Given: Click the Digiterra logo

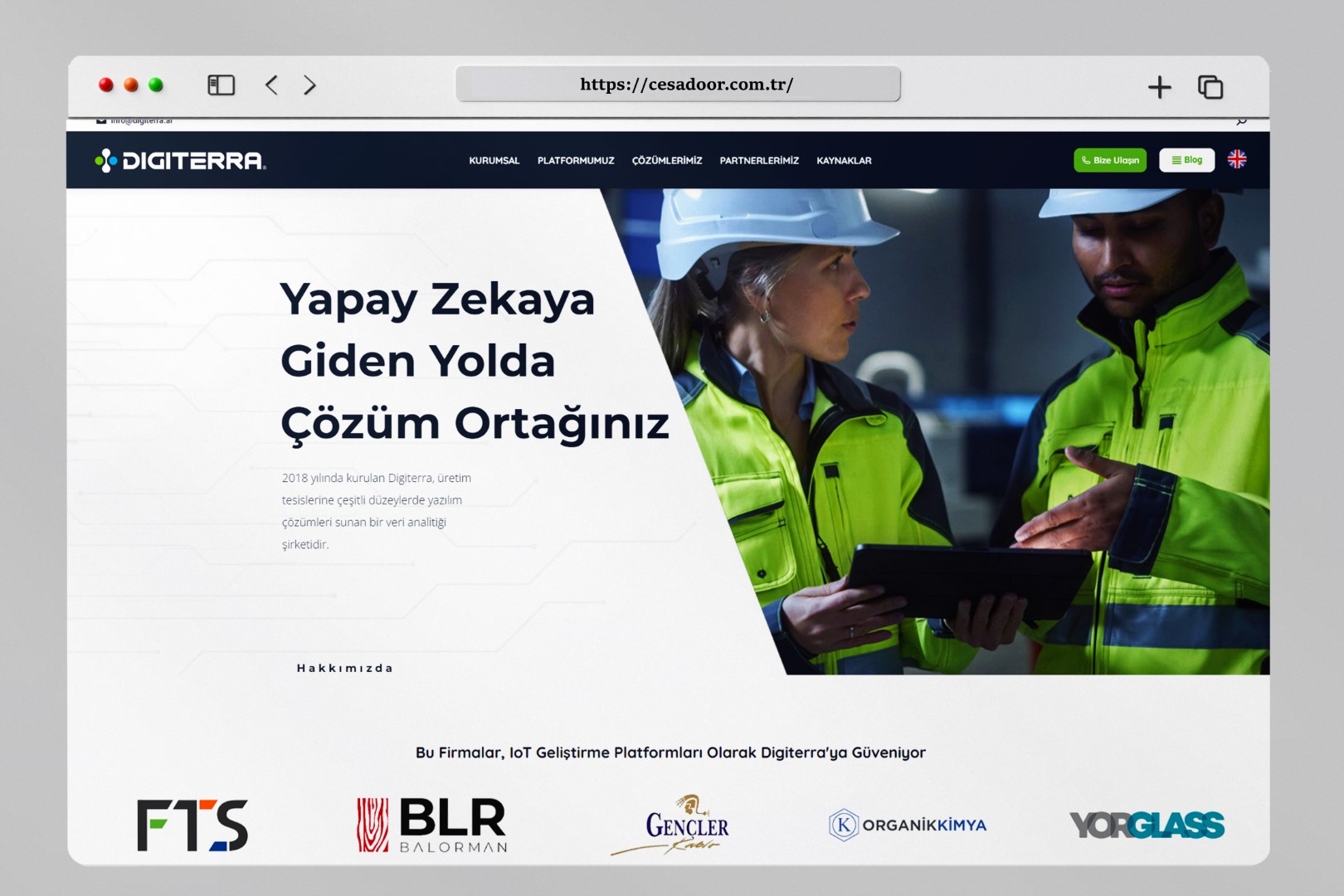Looking at the screenshot, I should point(180,160).
